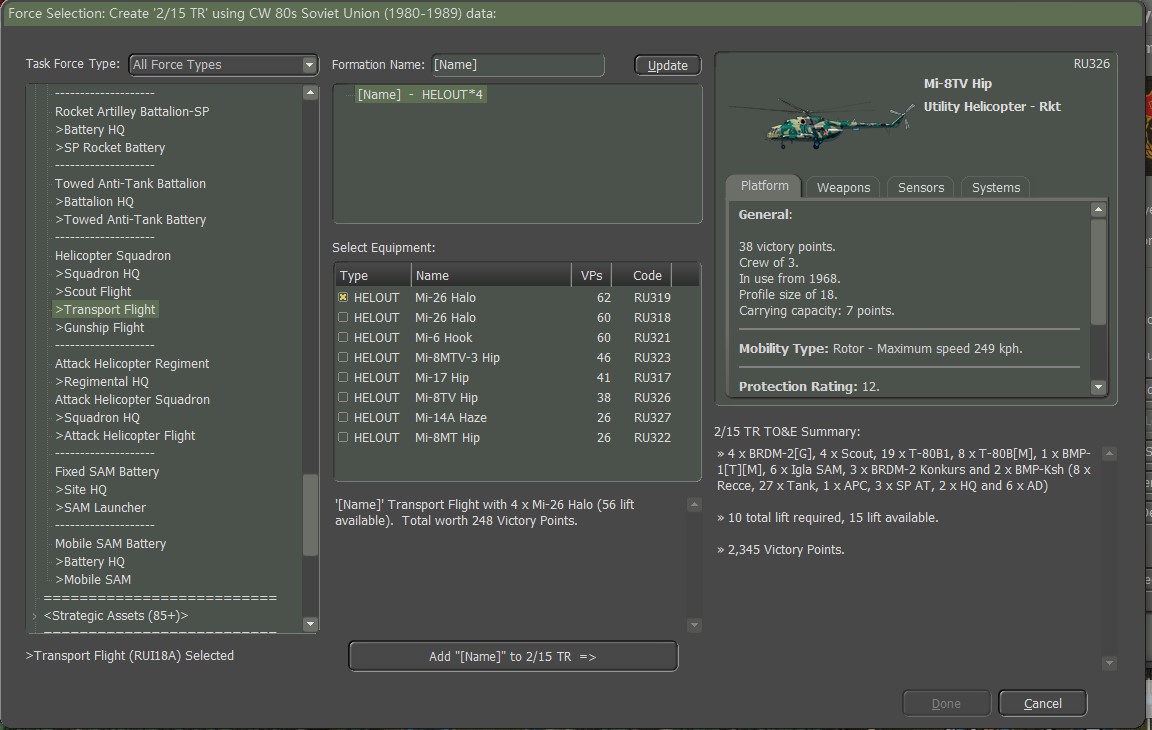Viewport: 1152px width, 730px height.
Task: Select >Scout Flight in the tree
Action: point(93,292)
